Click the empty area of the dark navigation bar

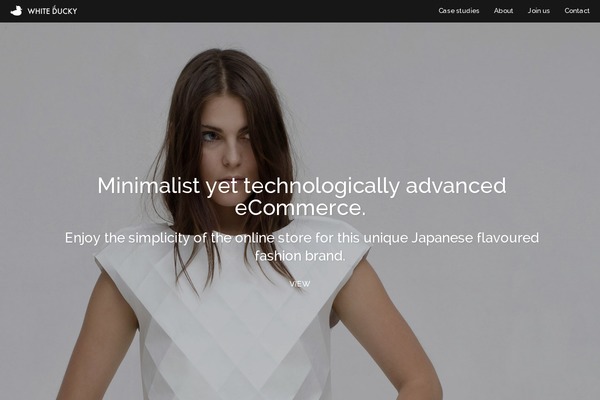pyautogui.click(x=256, y=11)
